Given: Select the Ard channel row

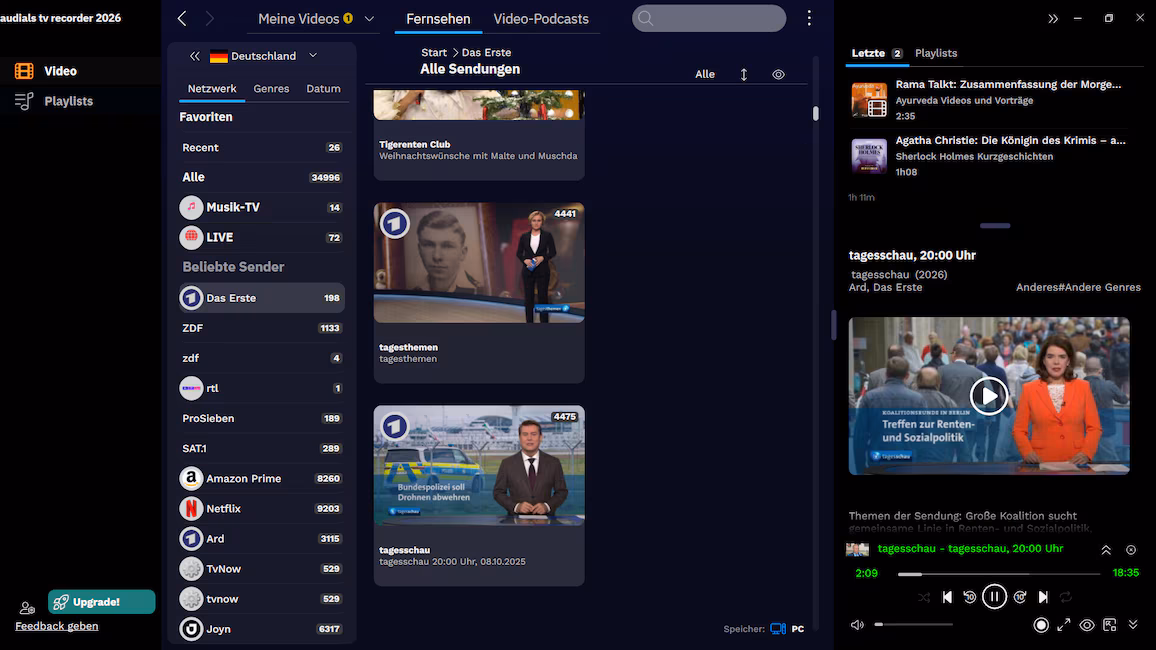Looking at the screenshot, I should coord(262,539).
